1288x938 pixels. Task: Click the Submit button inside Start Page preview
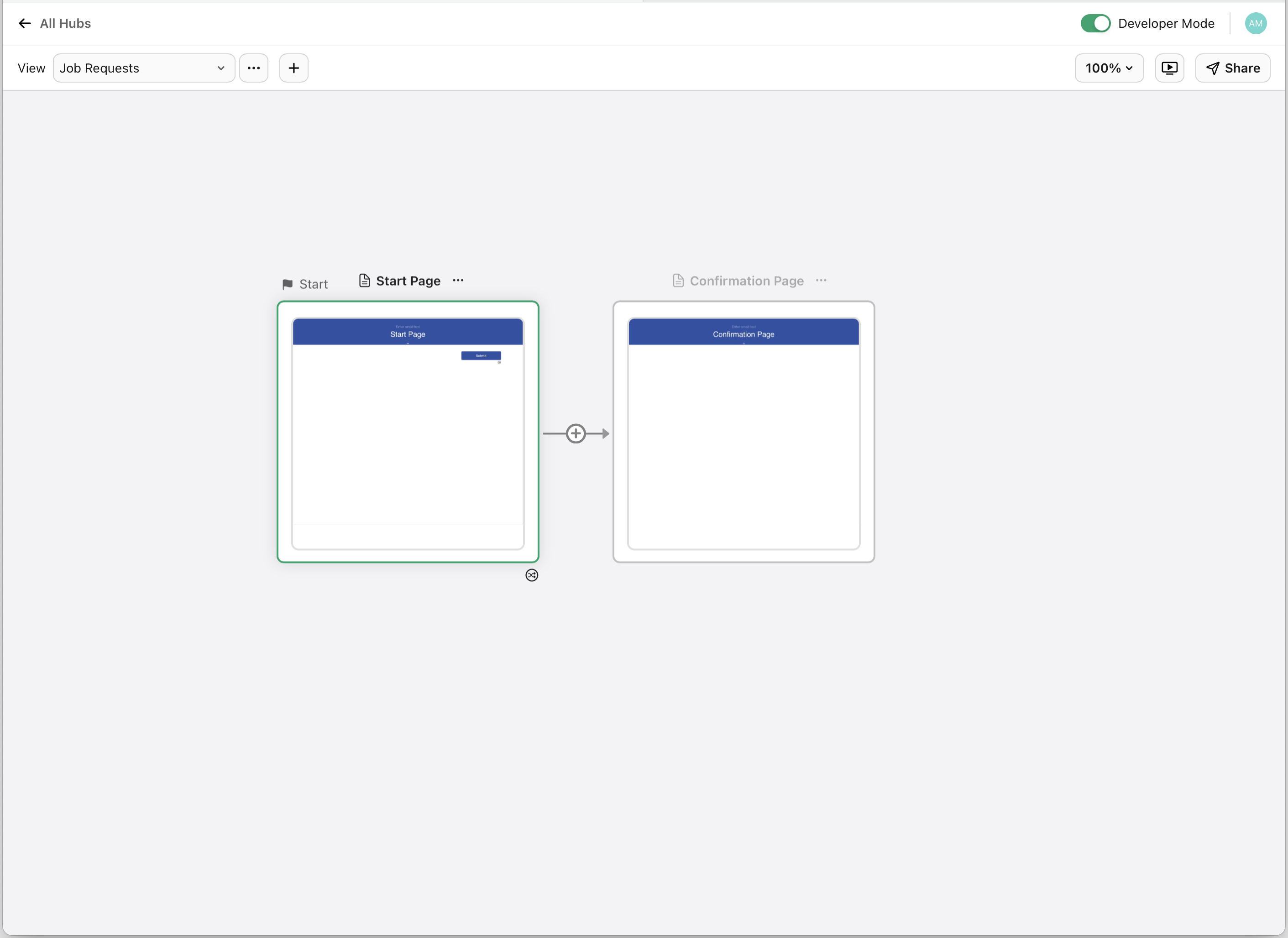tap(481, 355)
